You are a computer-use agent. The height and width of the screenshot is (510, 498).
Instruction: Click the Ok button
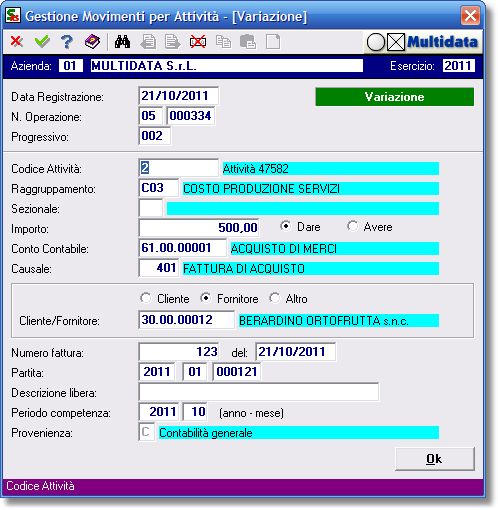[435, 459]
